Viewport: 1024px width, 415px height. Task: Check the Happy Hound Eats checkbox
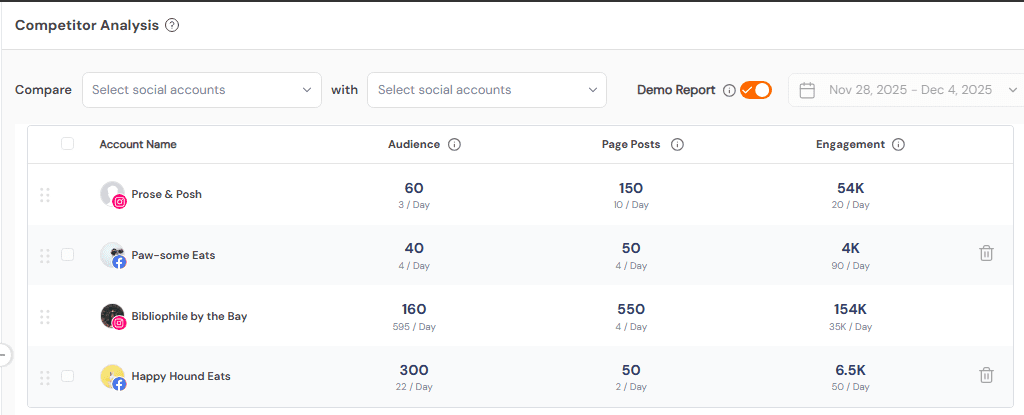(x=68, y=377)
